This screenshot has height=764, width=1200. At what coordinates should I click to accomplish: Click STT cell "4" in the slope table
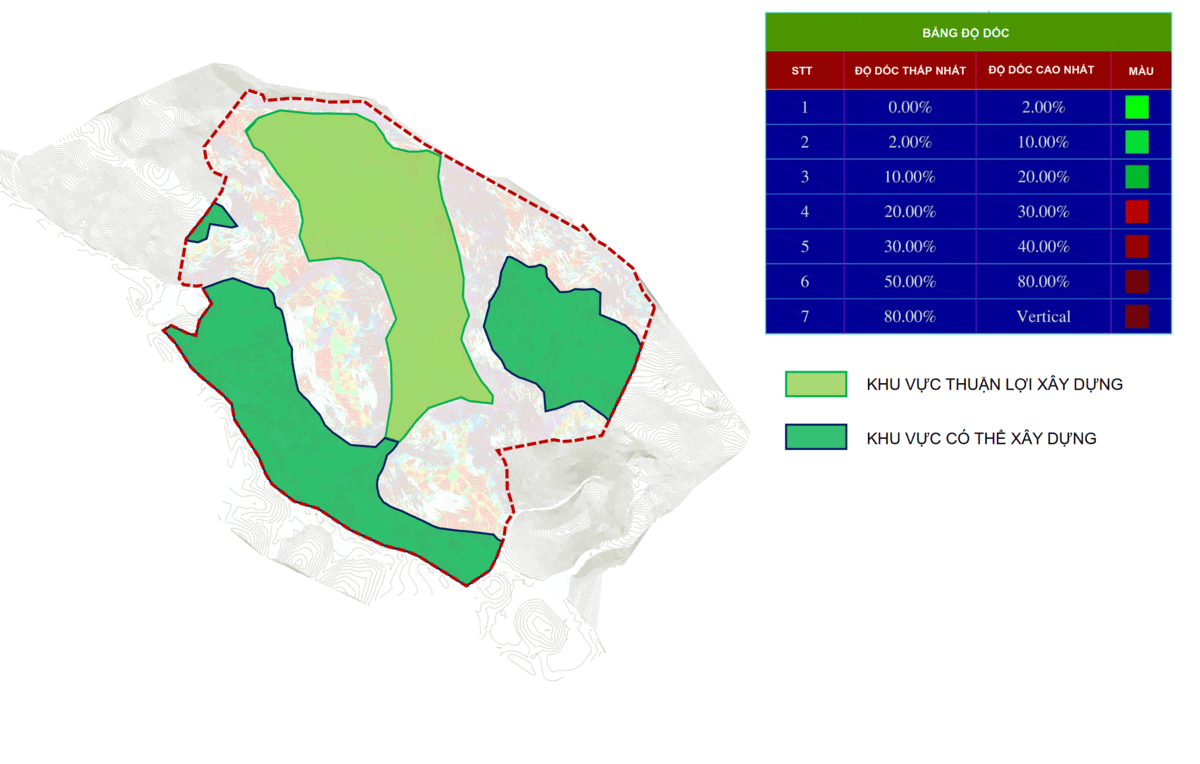(x=804, y=212)
